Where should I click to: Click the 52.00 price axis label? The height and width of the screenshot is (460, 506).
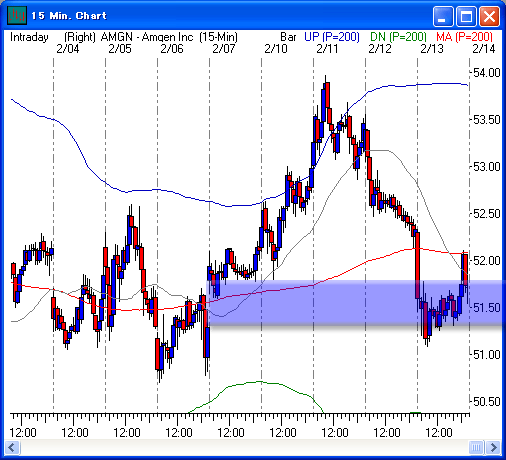point(487,260)
